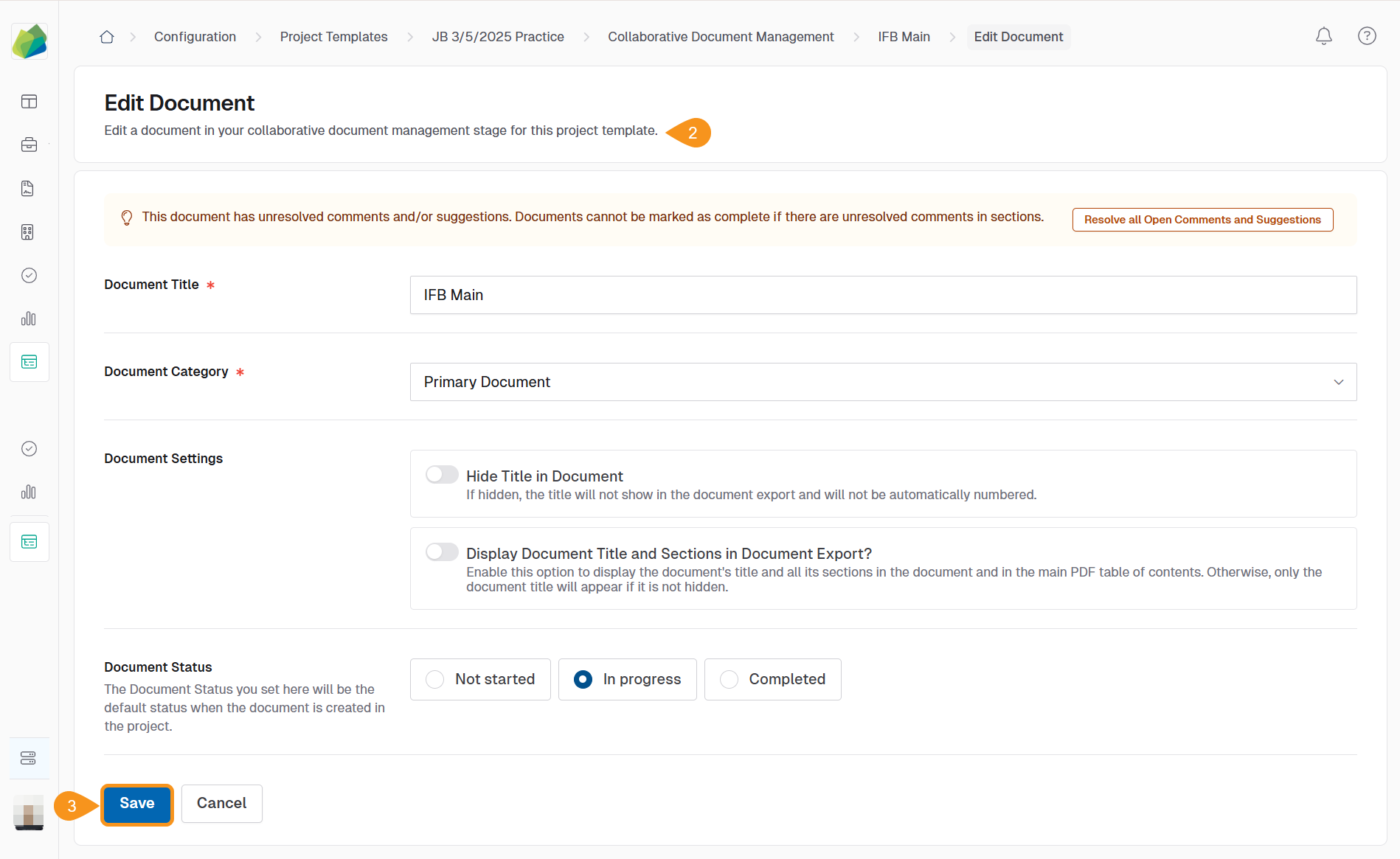Click into the Document Title field

pyautogui.click(x=883, y=295)
